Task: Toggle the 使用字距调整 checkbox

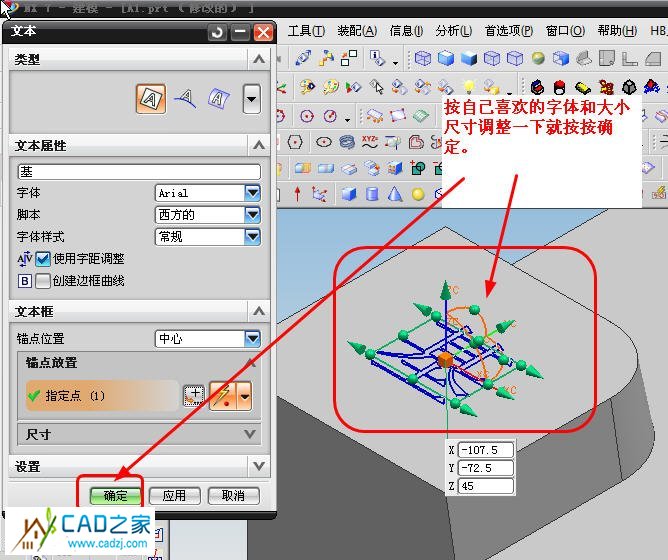Action: pos(43,259)
